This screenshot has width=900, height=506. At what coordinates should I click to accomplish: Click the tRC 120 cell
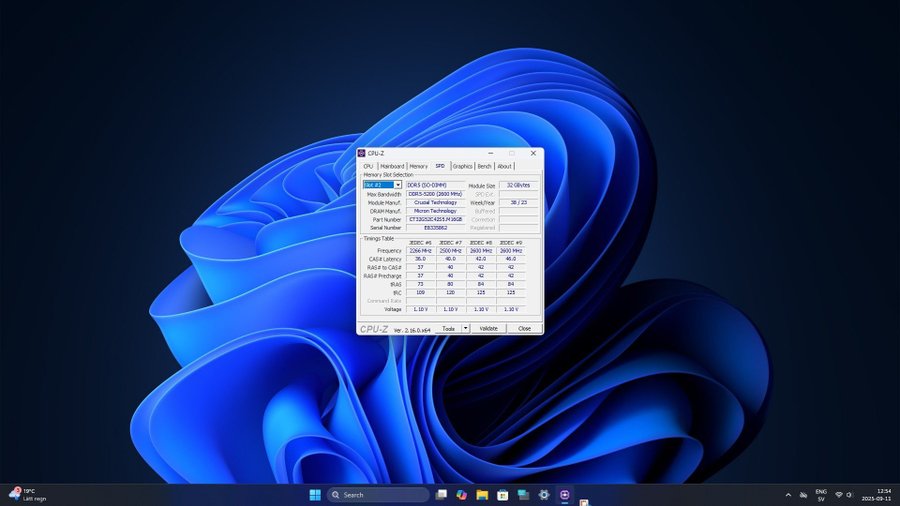(x=451, y=293)
